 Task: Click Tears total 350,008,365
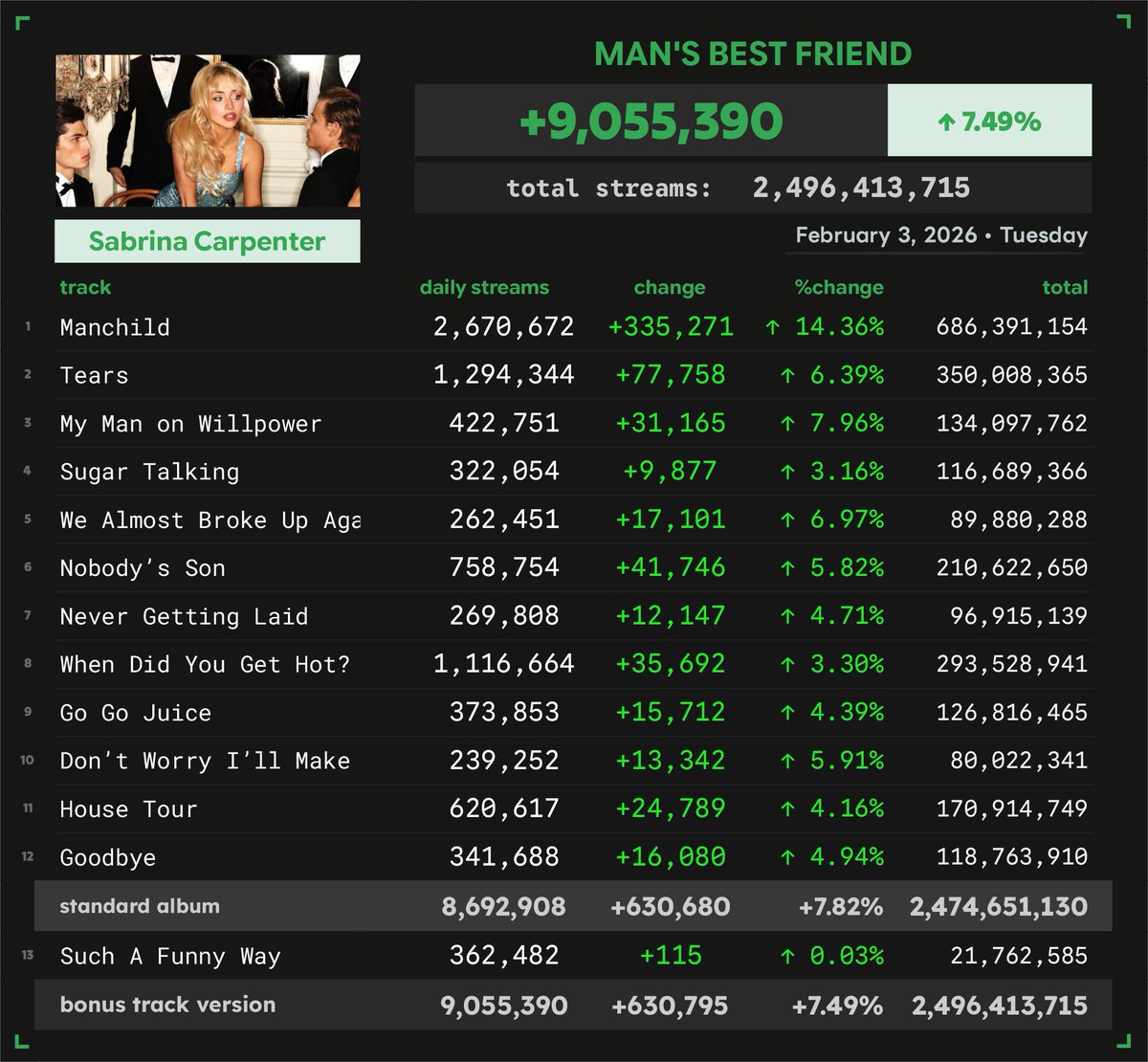(x=1012, y=374)
